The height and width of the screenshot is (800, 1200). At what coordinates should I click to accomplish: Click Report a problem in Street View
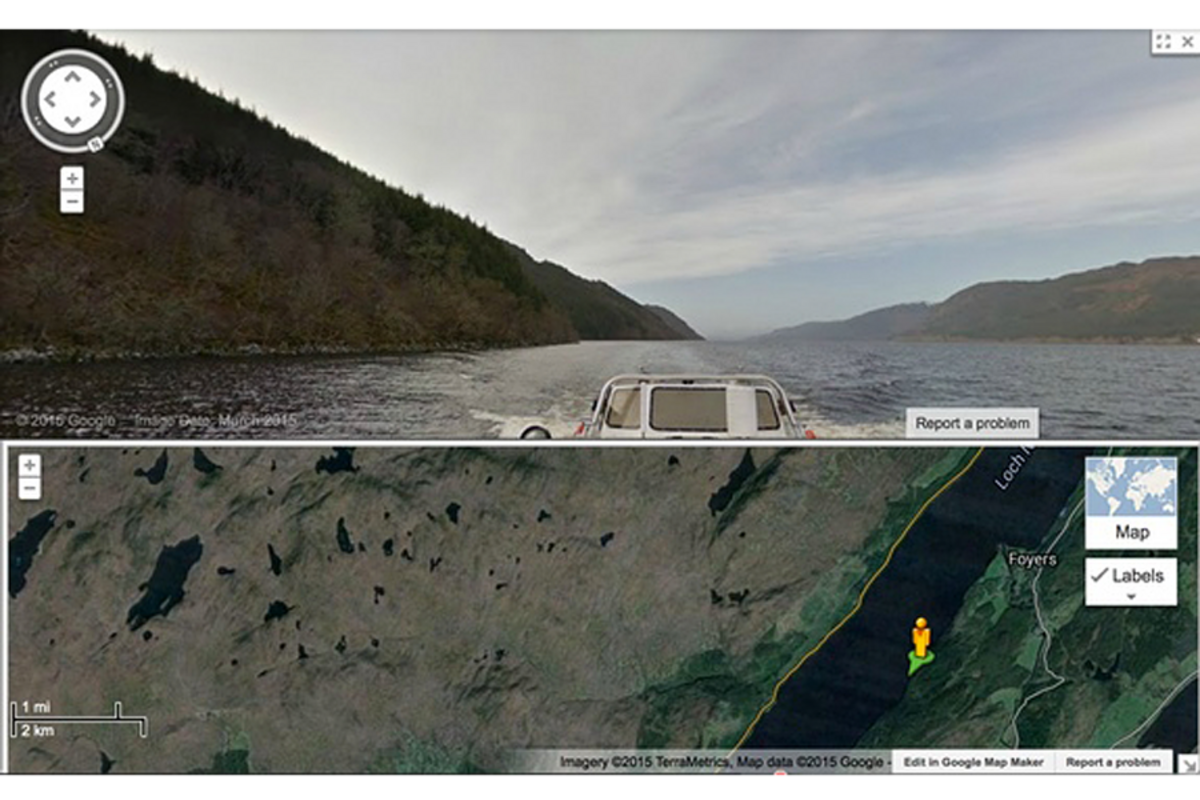coord(972,423)
